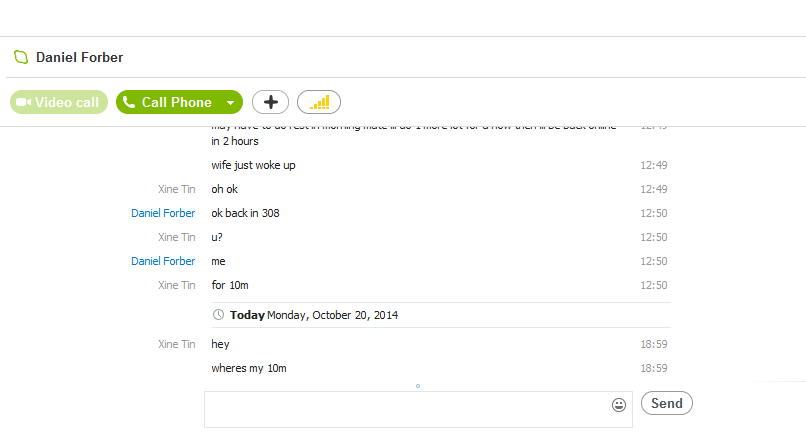Click the "wife just woke up" message
The image size is (806, 435).
(253, 165)
